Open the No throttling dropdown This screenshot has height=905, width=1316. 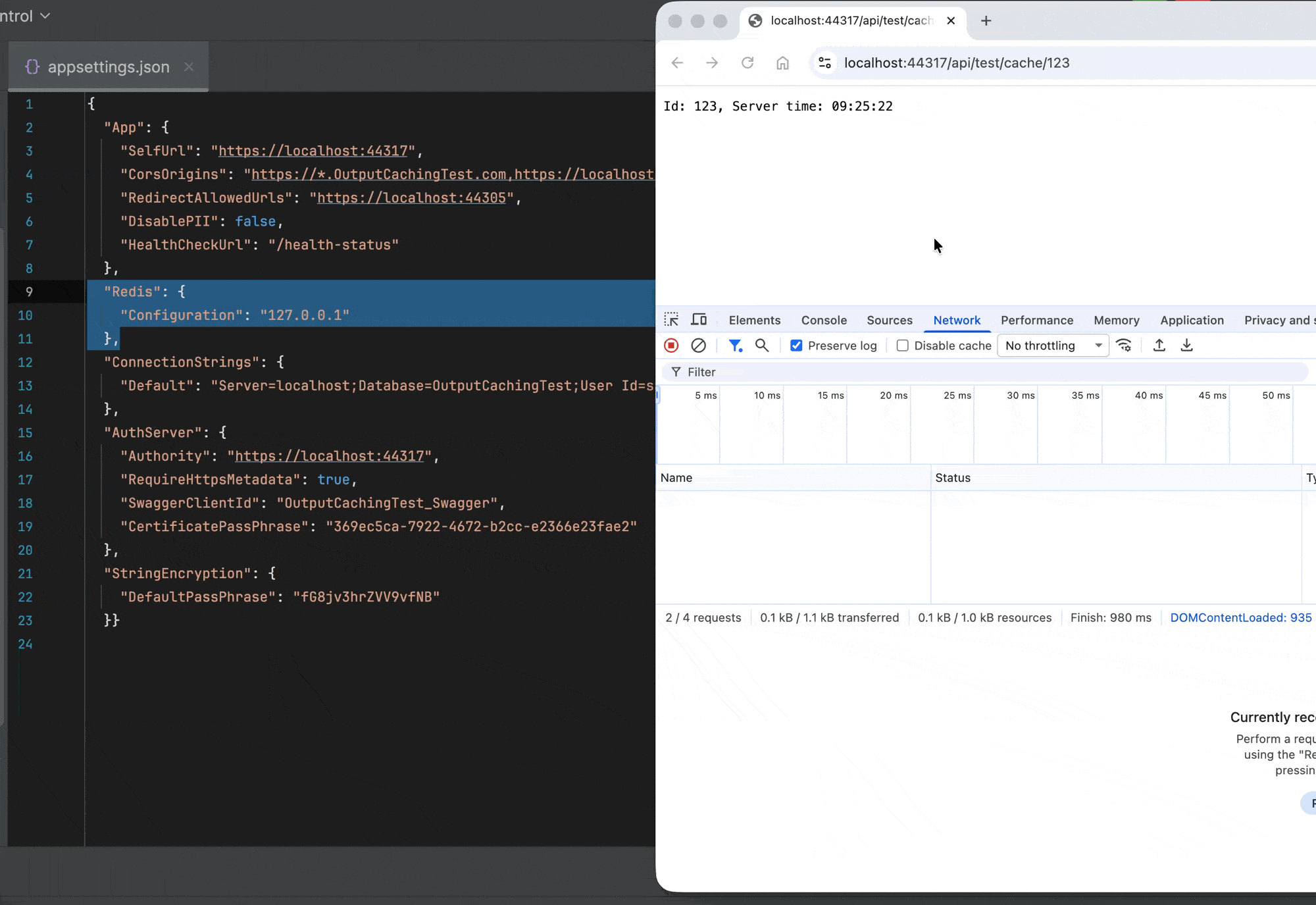point(1053,346)
